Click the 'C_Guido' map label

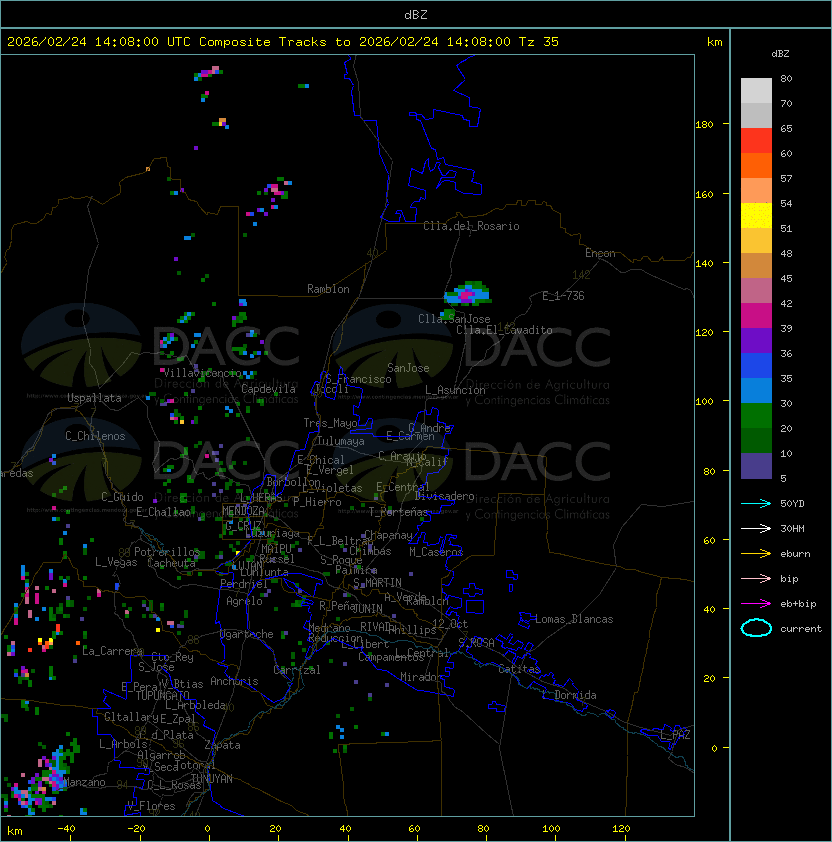[x=122, y=497]
